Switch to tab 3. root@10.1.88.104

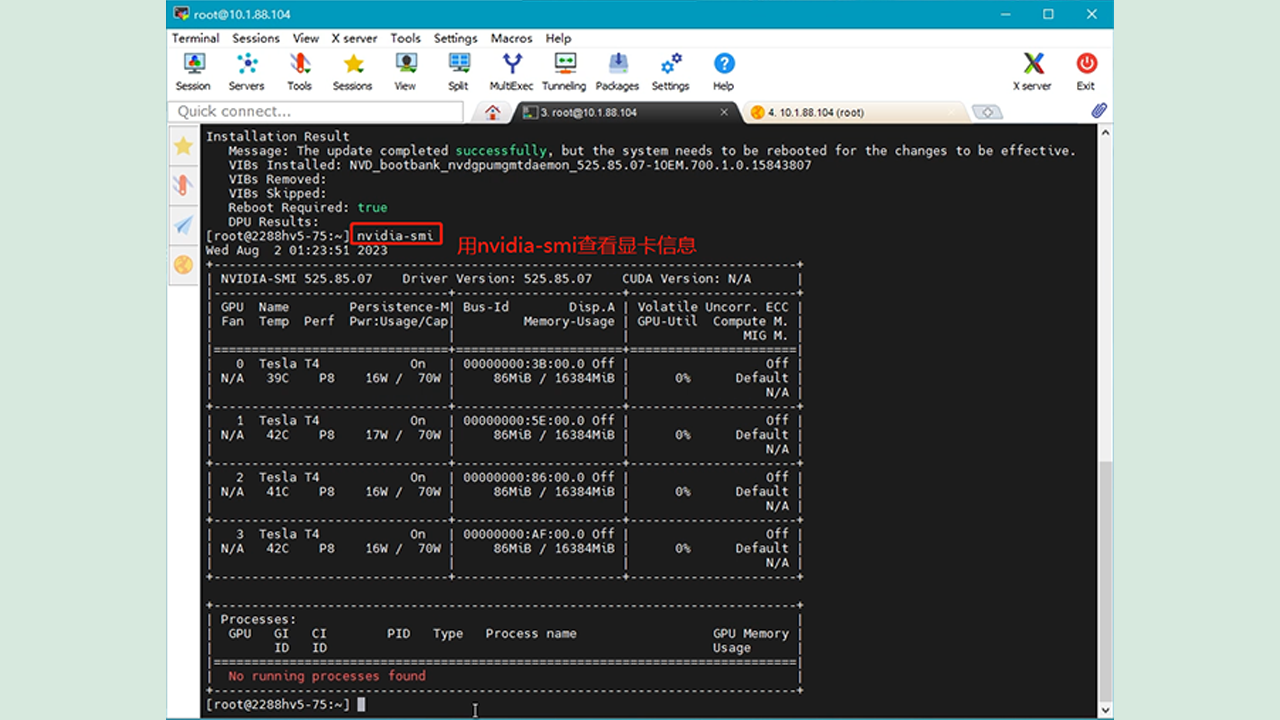625,112
